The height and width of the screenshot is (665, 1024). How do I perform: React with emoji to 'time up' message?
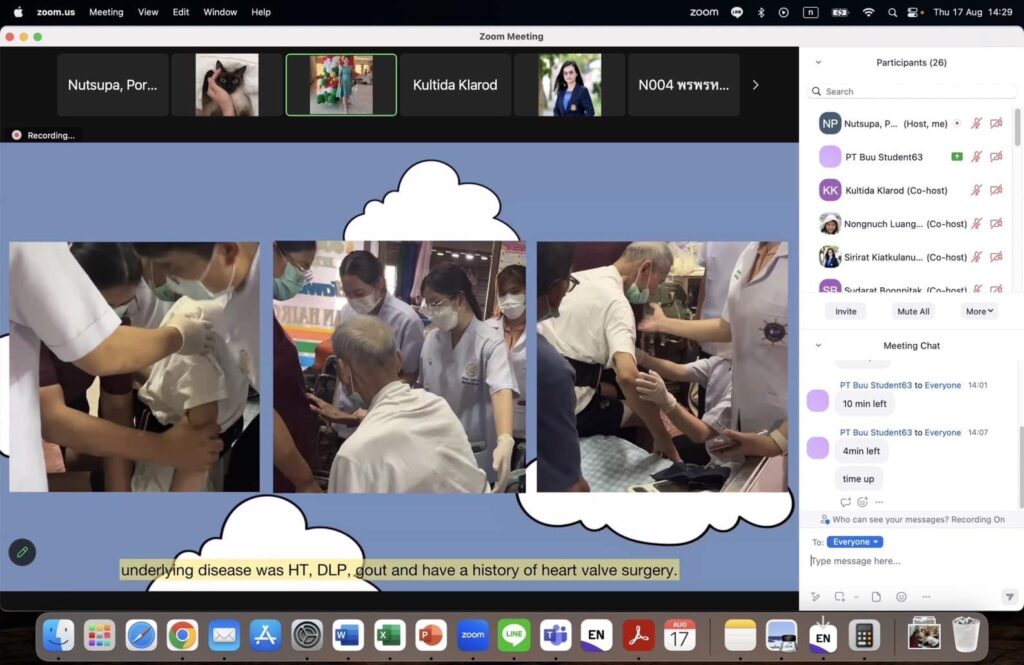point(862,502)
